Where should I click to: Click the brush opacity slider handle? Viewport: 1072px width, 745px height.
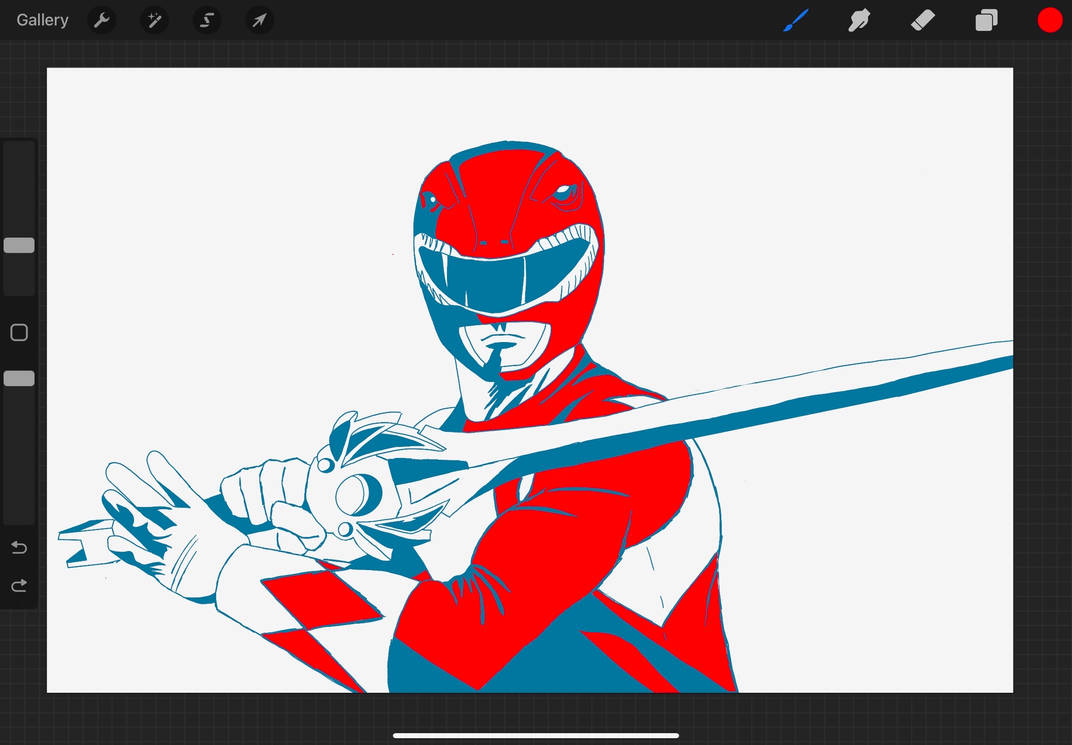point(19,379)
